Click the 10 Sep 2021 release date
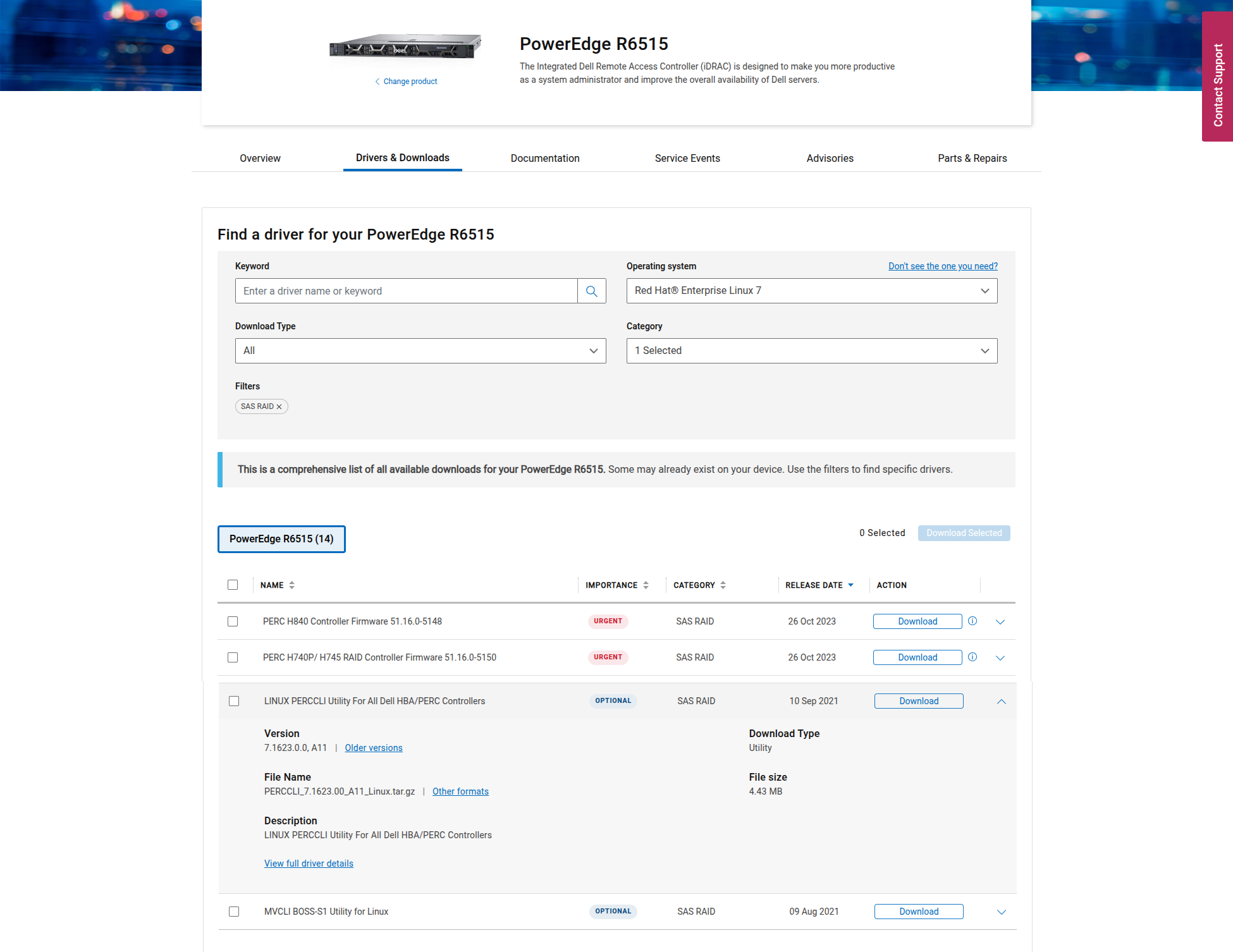This screenshot has height=952, width=1233. [x=814, y=701]
